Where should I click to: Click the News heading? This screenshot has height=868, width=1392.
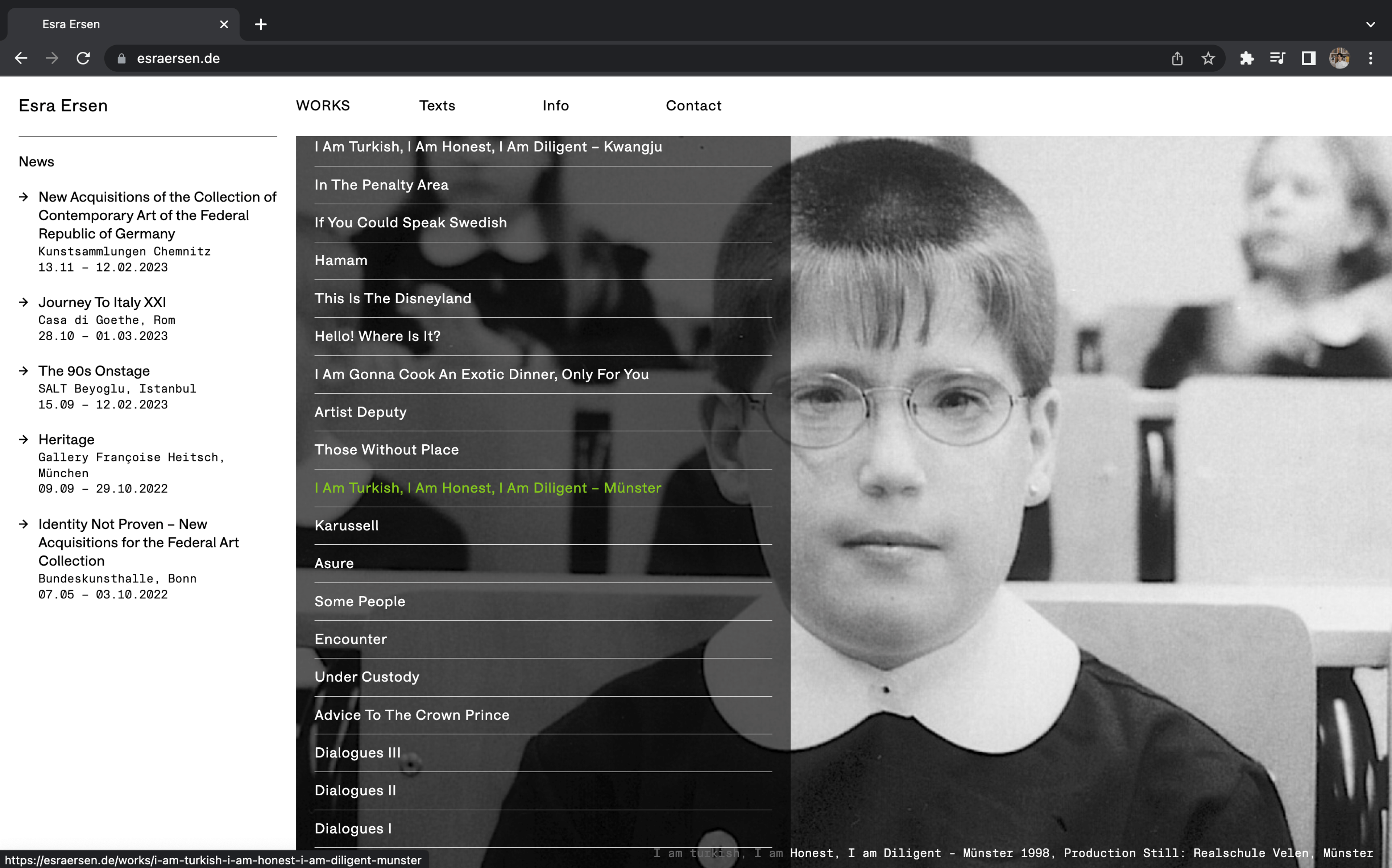37,162
